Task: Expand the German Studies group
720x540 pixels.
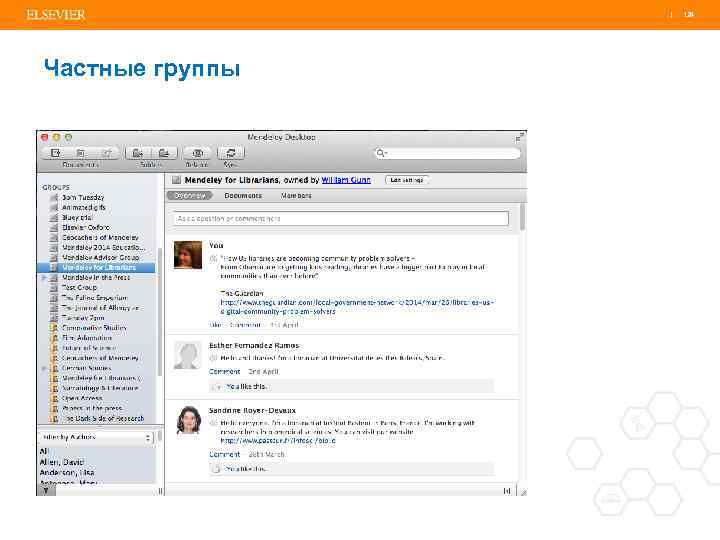Action: 44,368
